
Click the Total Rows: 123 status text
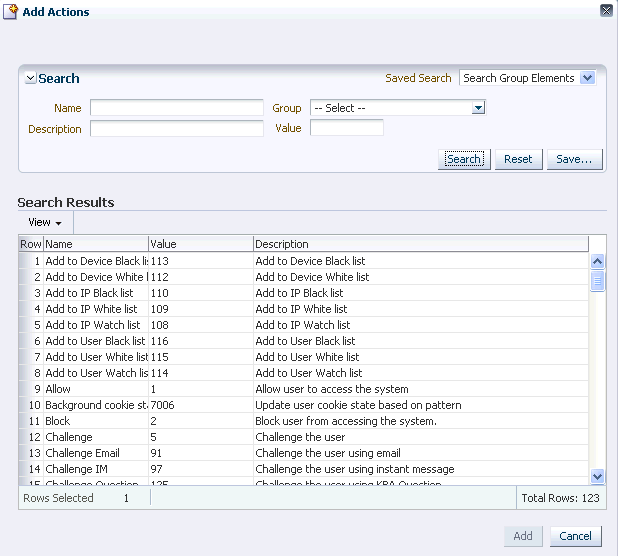coord(560,498)
